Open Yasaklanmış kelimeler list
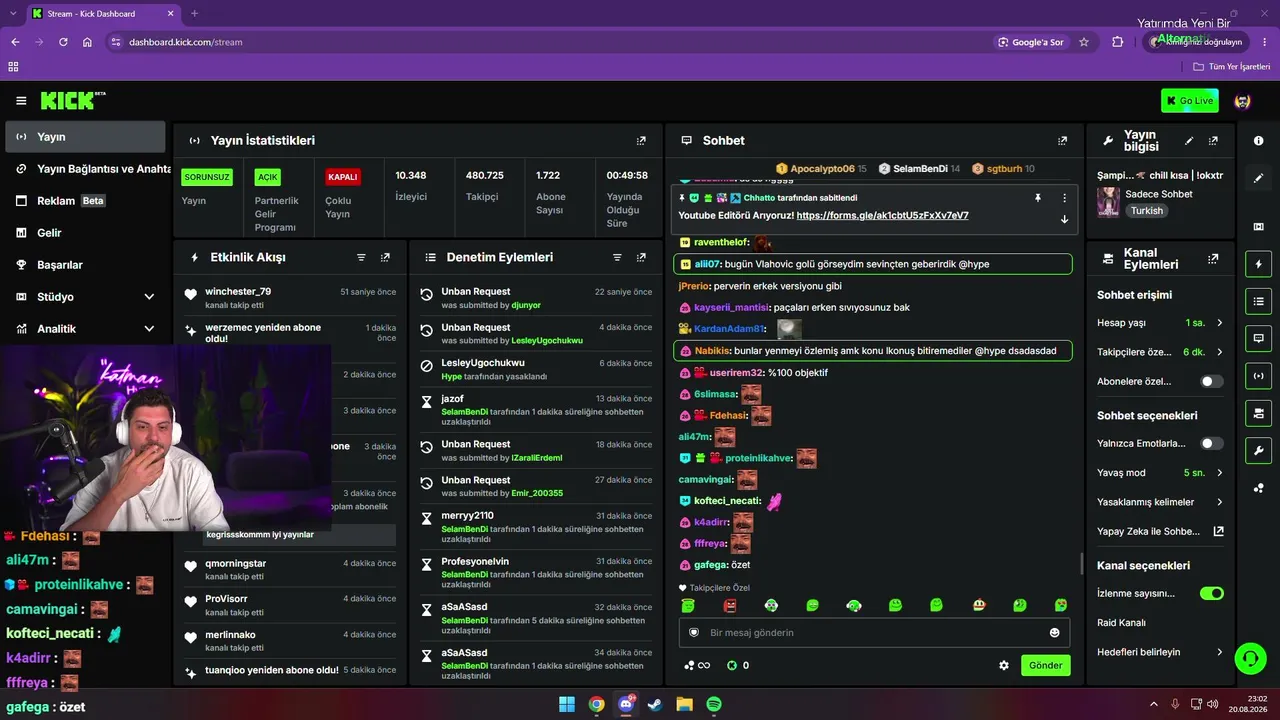This screenshot has height=720, width=1280. pos(1160,502)
